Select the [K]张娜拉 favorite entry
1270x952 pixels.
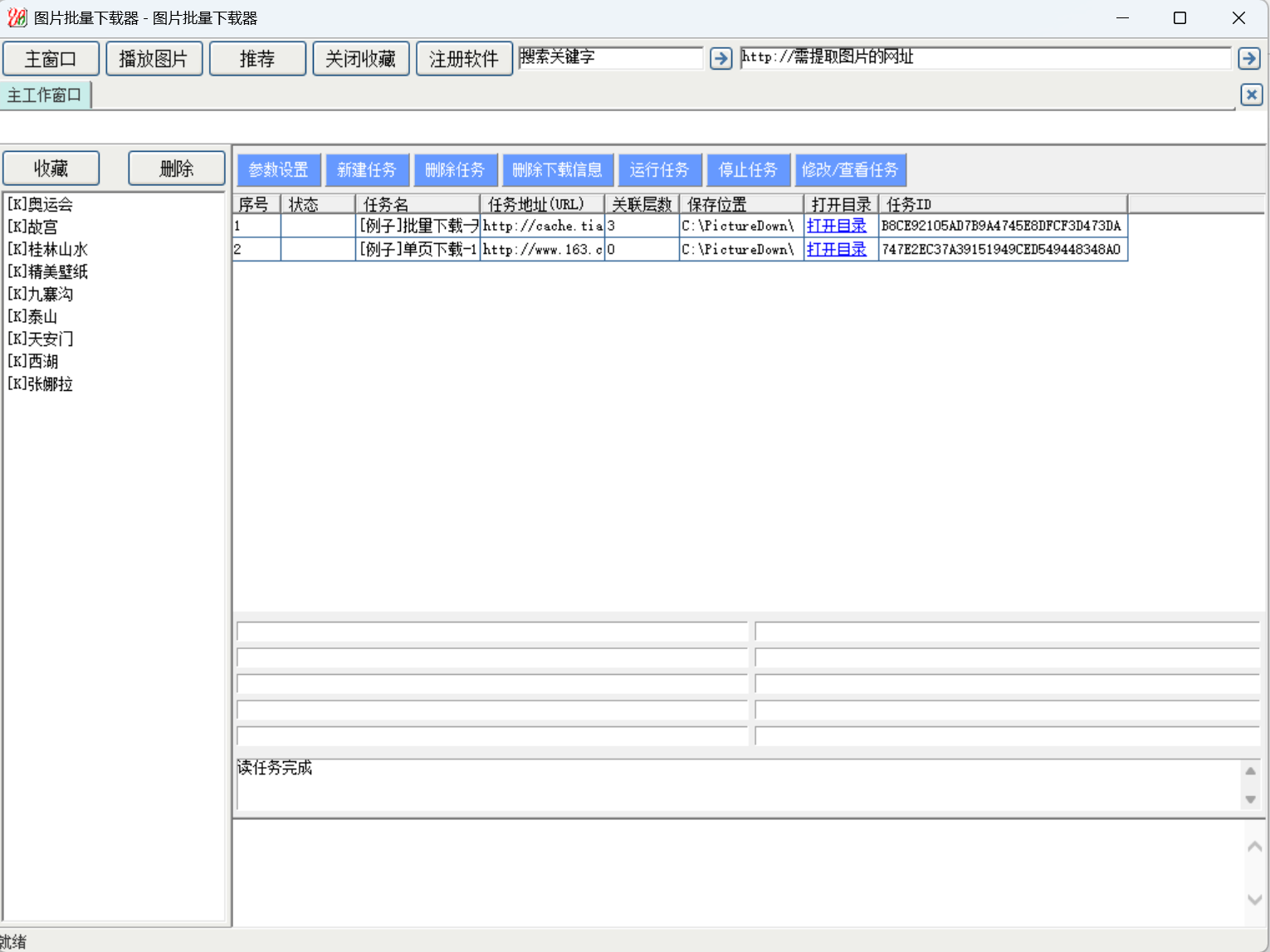pos(40,383)
